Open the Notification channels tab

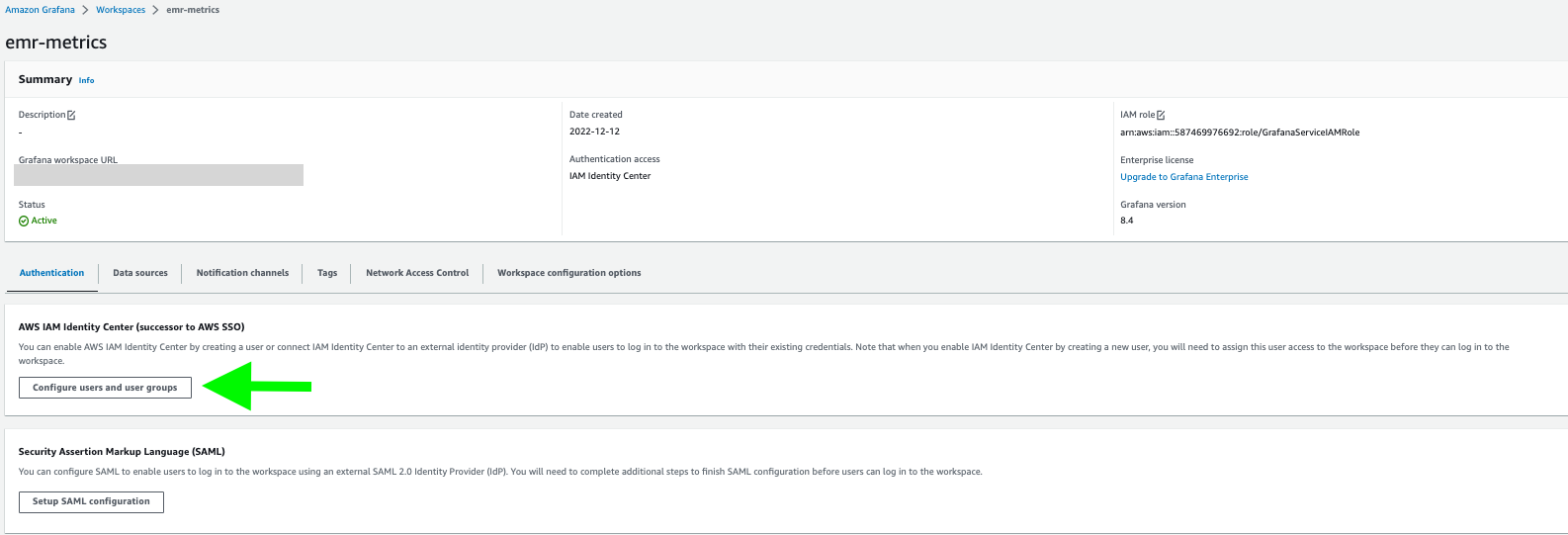tap(242, 273)
